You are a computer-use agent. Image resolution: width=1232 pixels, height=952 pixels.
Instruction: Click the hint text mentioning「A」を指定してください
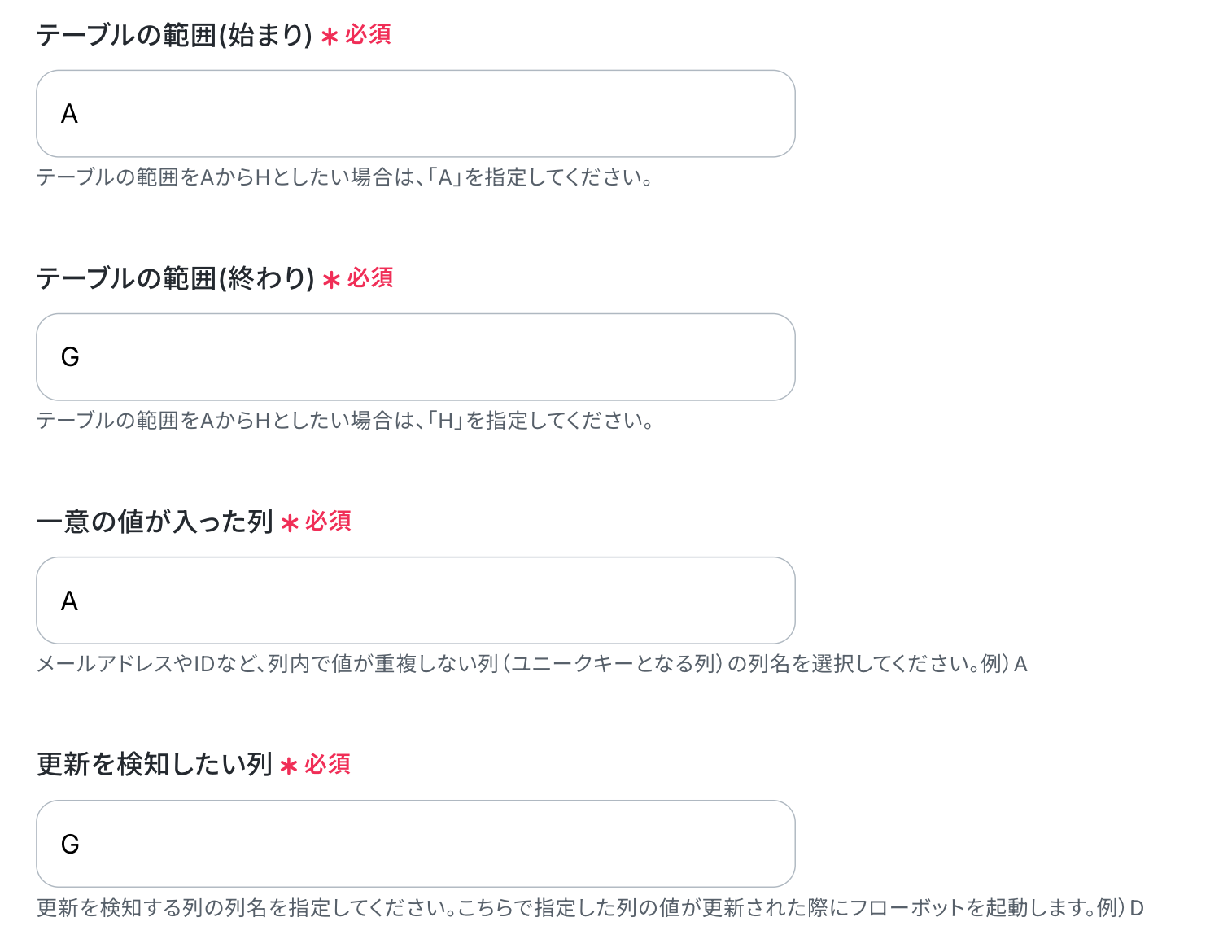click(x=345, y=177)
